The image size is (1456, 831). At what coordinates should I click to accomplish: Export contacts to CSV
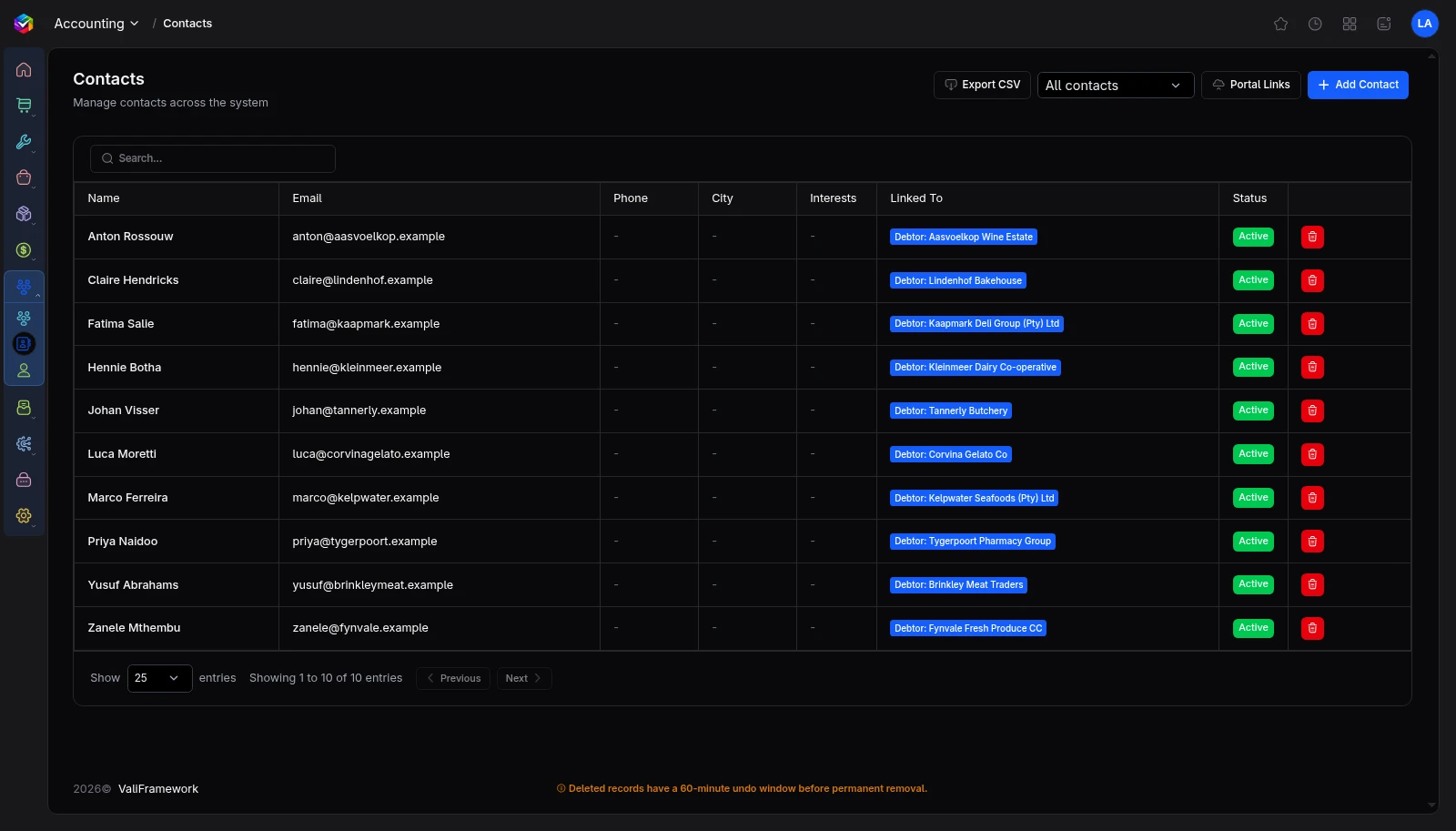click(x=982, y=85)
